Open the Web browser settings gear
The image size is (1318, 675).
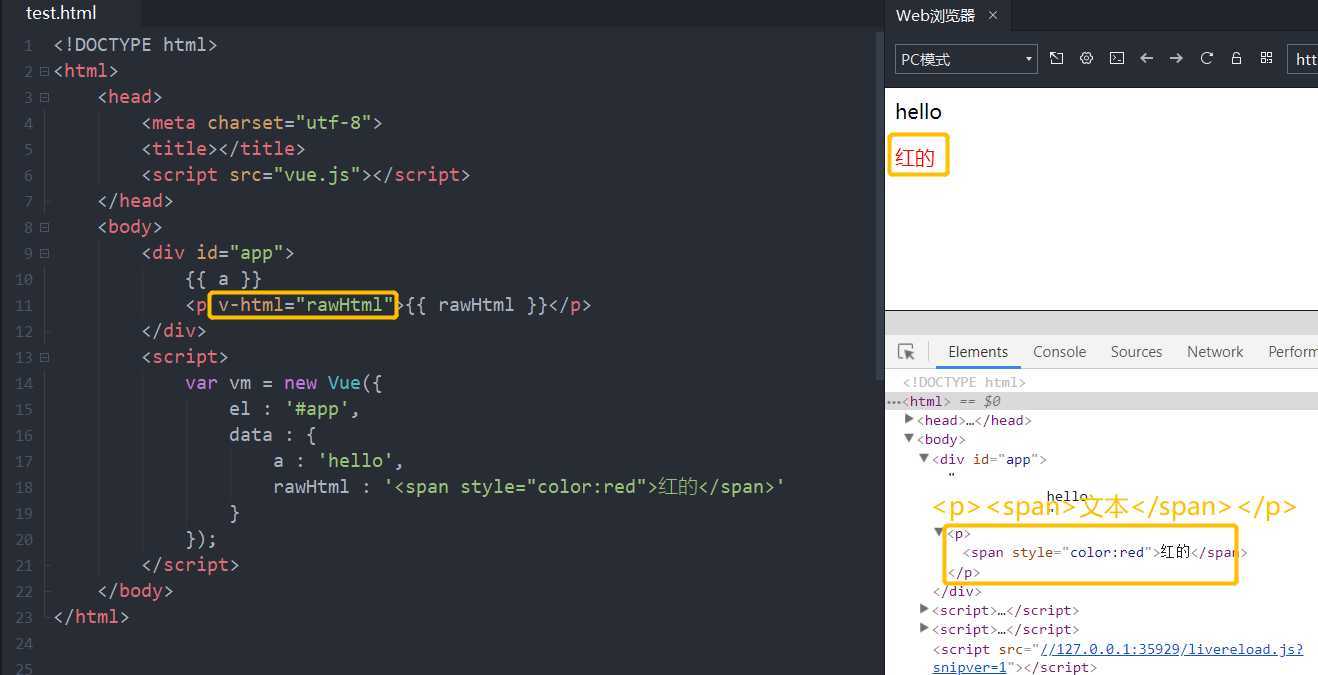(x=1086, y=59)
